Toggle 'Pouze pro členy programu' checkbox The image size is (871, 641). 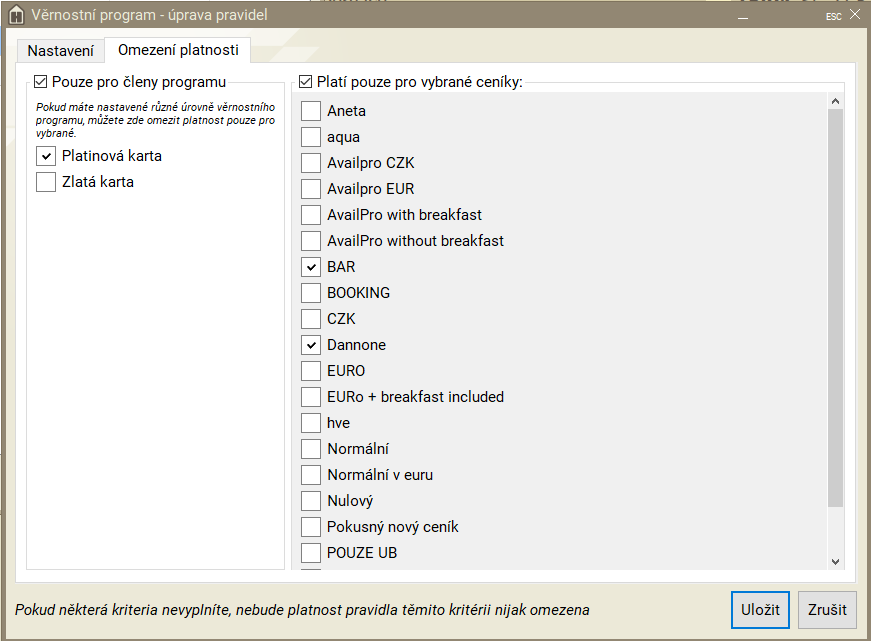(x=41, y=82)
